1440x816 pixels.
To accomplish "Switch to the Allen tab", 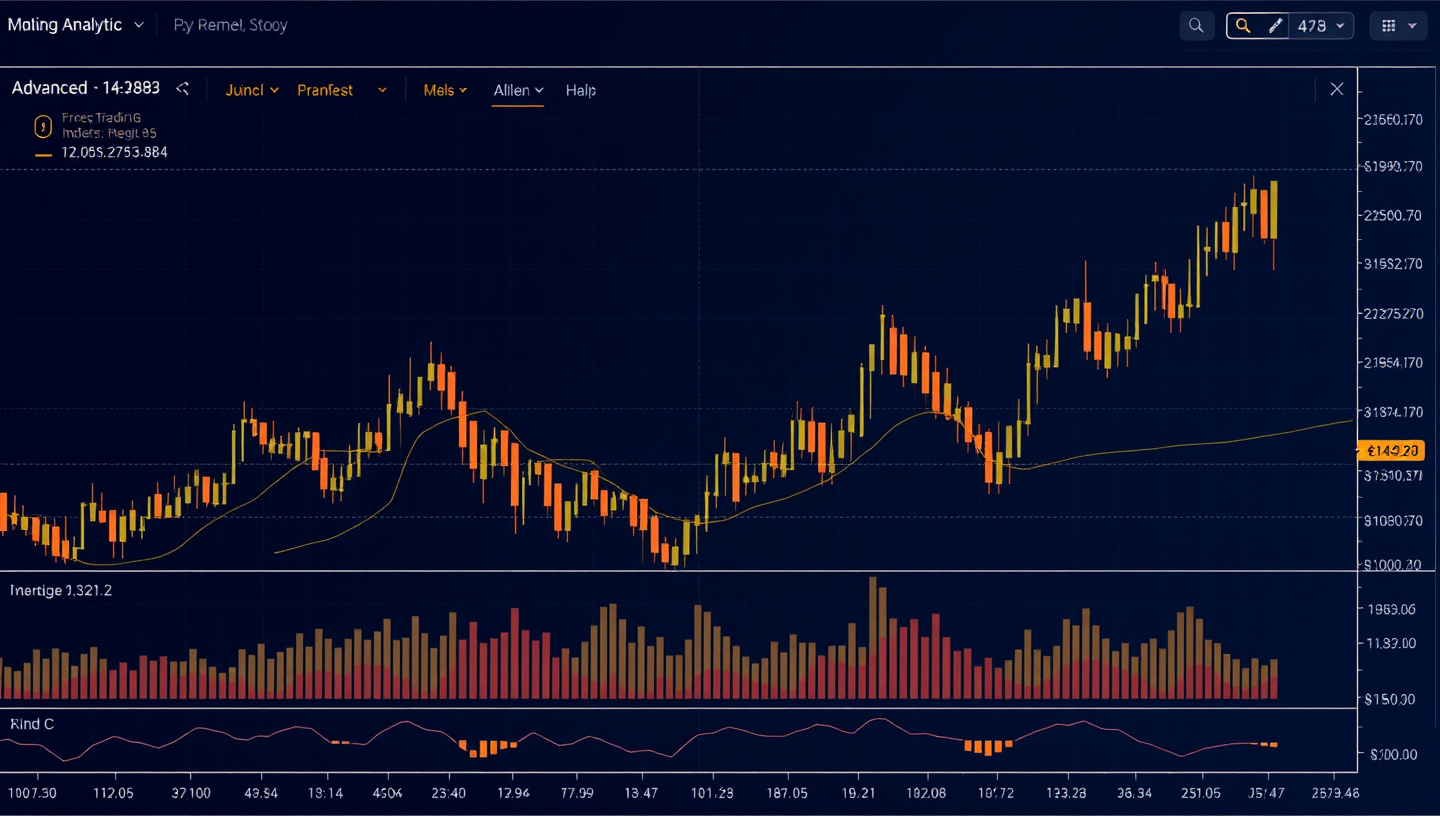I will [518, 90].
